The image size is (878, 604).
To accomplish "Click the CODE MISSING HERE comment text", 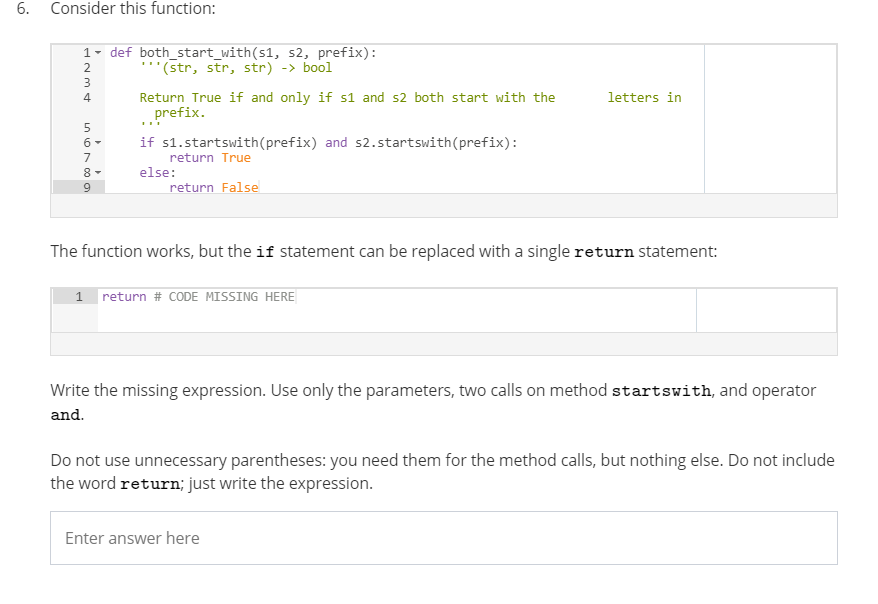I will tap(222, 296).
